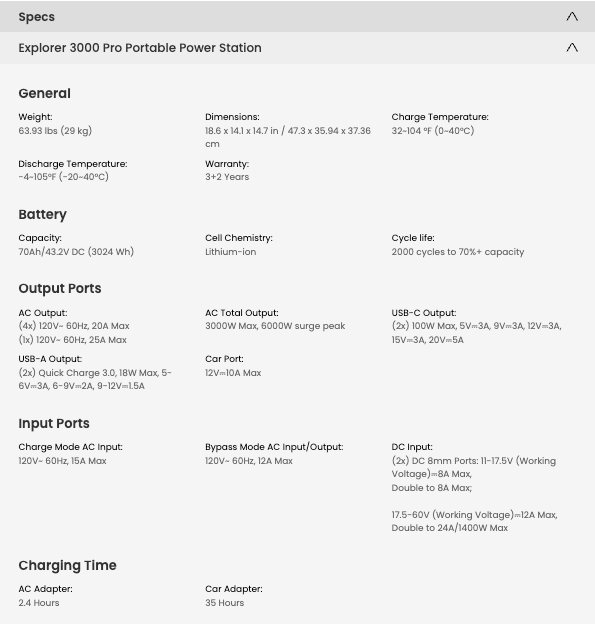The image size is (595, 624).
Task: Click the Car Port 12V 10A Max text
Action: click(233, 372)
